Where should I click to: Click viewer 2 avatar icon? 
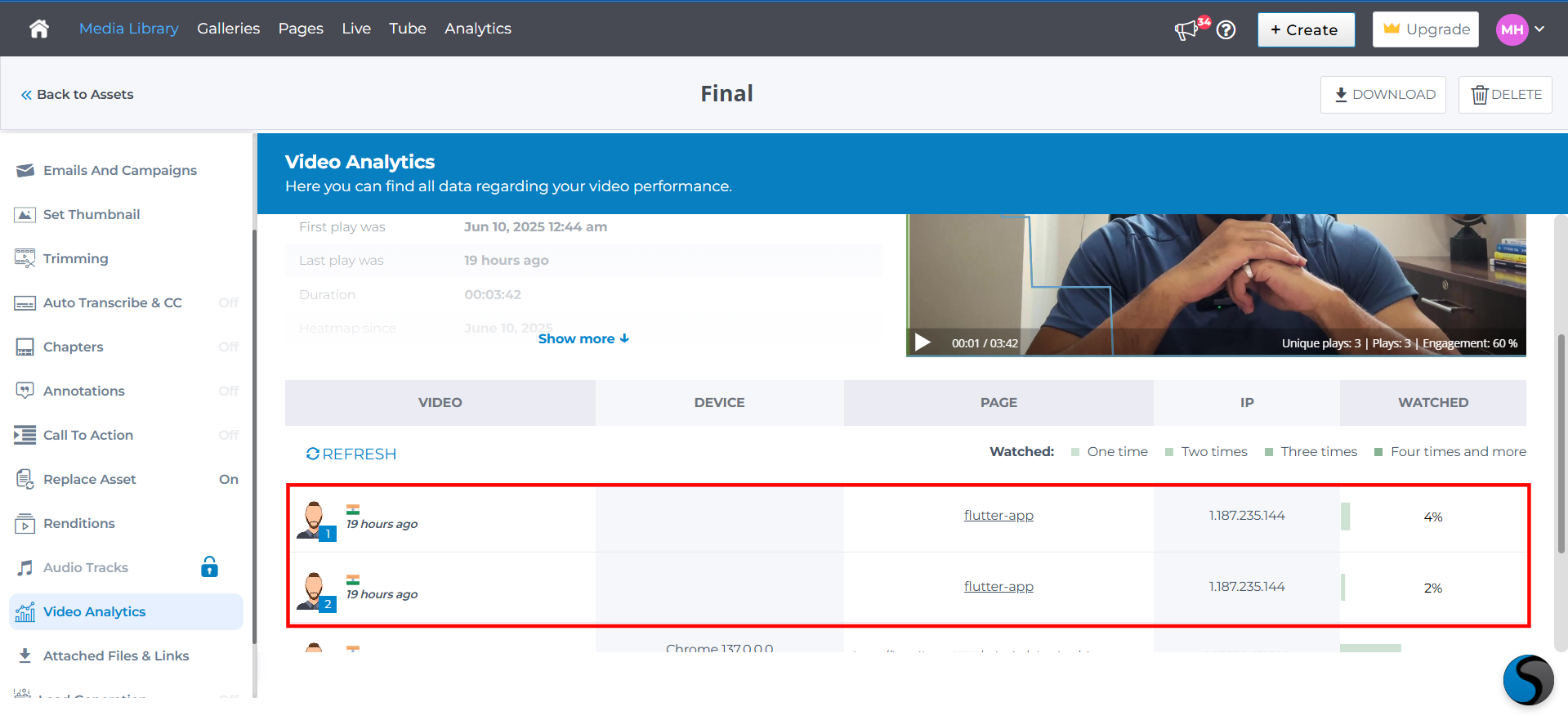click(x=315, y=592)
